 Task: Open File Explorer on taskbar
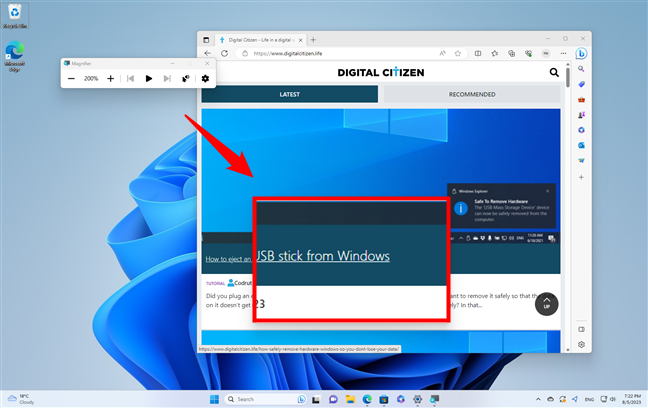(x=350, y=399)
